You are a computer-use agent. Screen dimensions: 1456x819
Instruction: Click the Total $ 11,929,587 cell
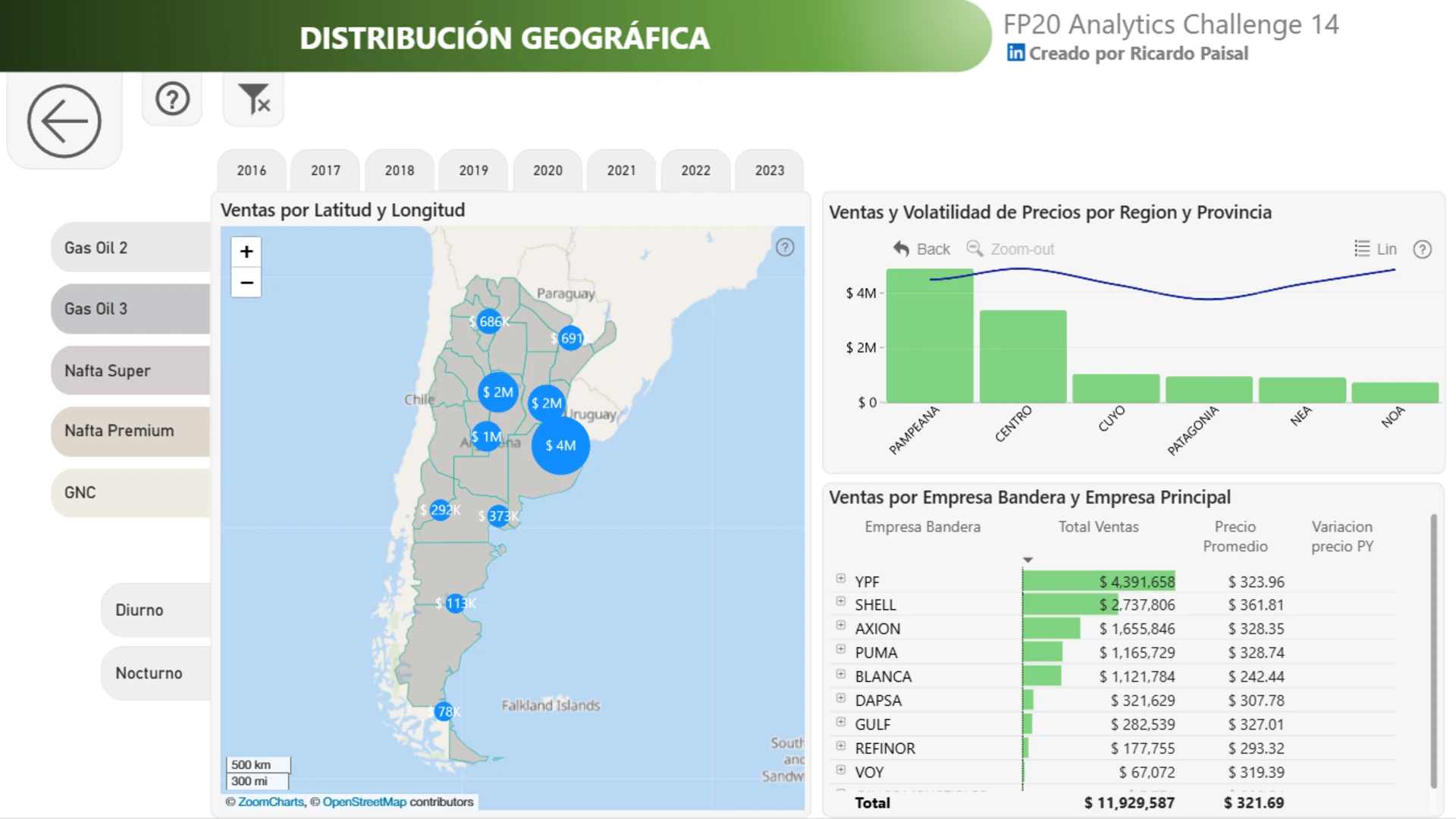[x=1129, y=803]
